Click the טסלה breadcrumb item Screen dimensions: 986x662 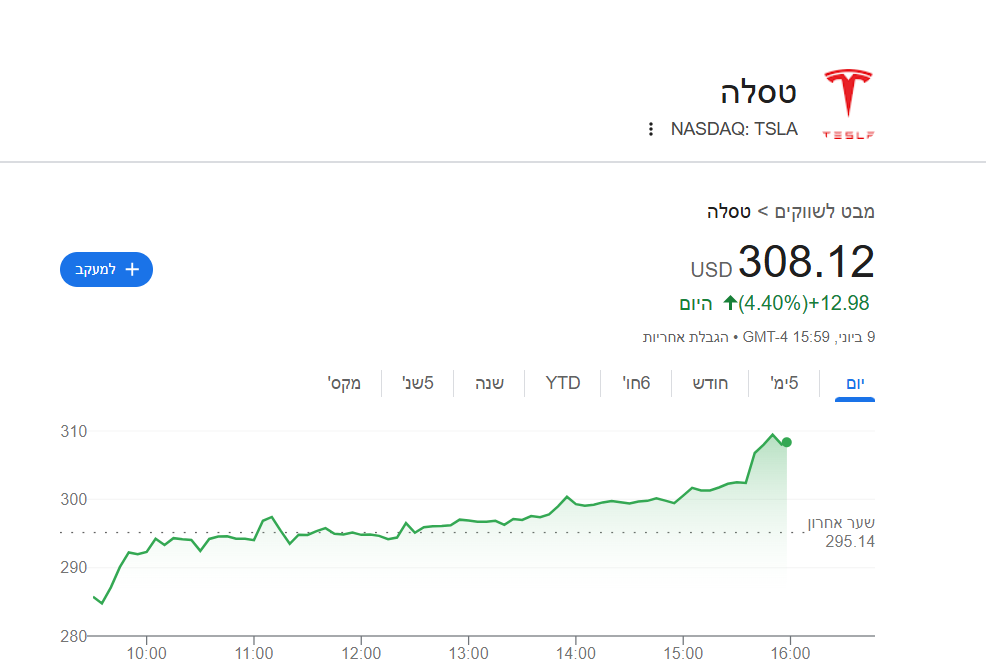pyautogui.click(x=731, y=212)
